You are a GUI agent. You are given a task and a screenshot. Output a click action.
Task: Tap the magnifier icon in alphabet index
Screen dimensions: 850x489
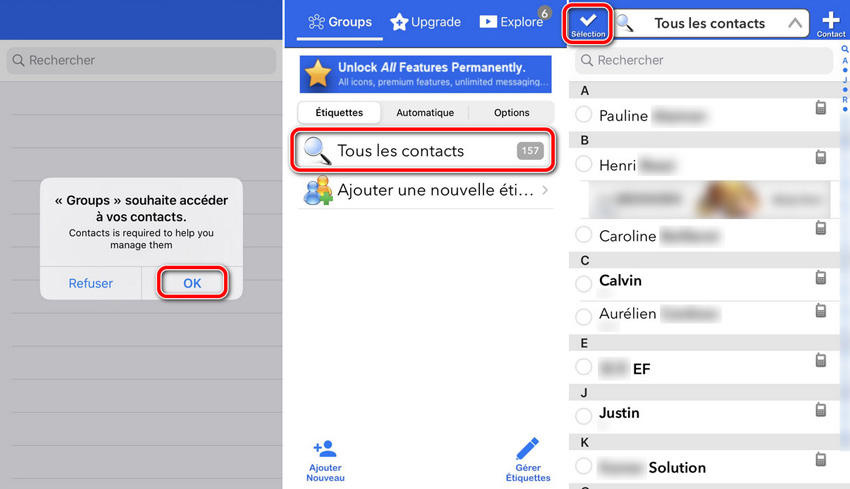845,49
